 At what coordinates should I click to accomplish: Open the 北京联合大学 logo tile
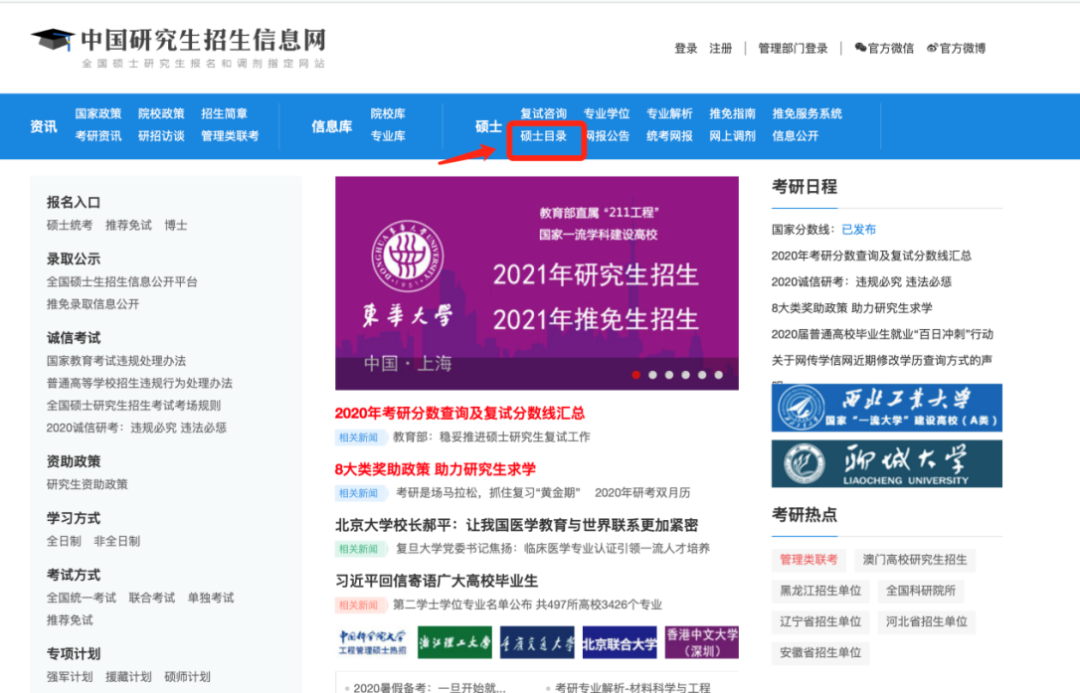tap(620, 643)
